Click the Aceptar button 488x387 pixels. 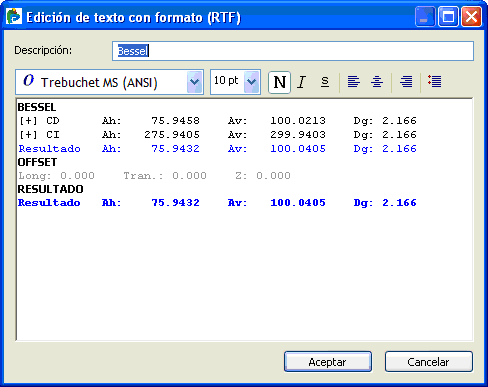click(328, 362)
